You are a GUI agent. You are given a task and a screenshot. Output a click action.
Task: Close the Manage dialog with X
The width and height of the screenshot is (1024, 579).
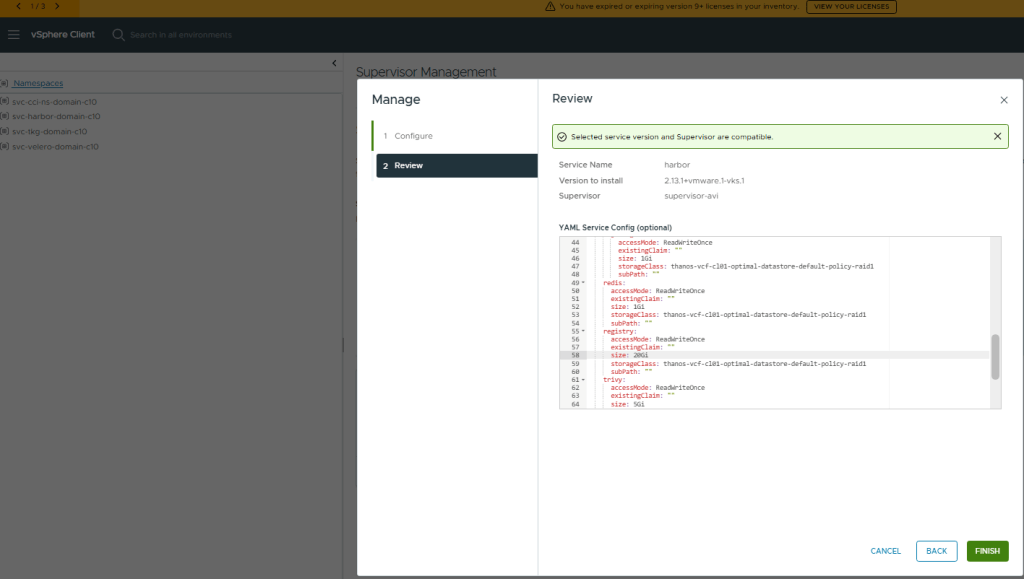(1003, 101)
